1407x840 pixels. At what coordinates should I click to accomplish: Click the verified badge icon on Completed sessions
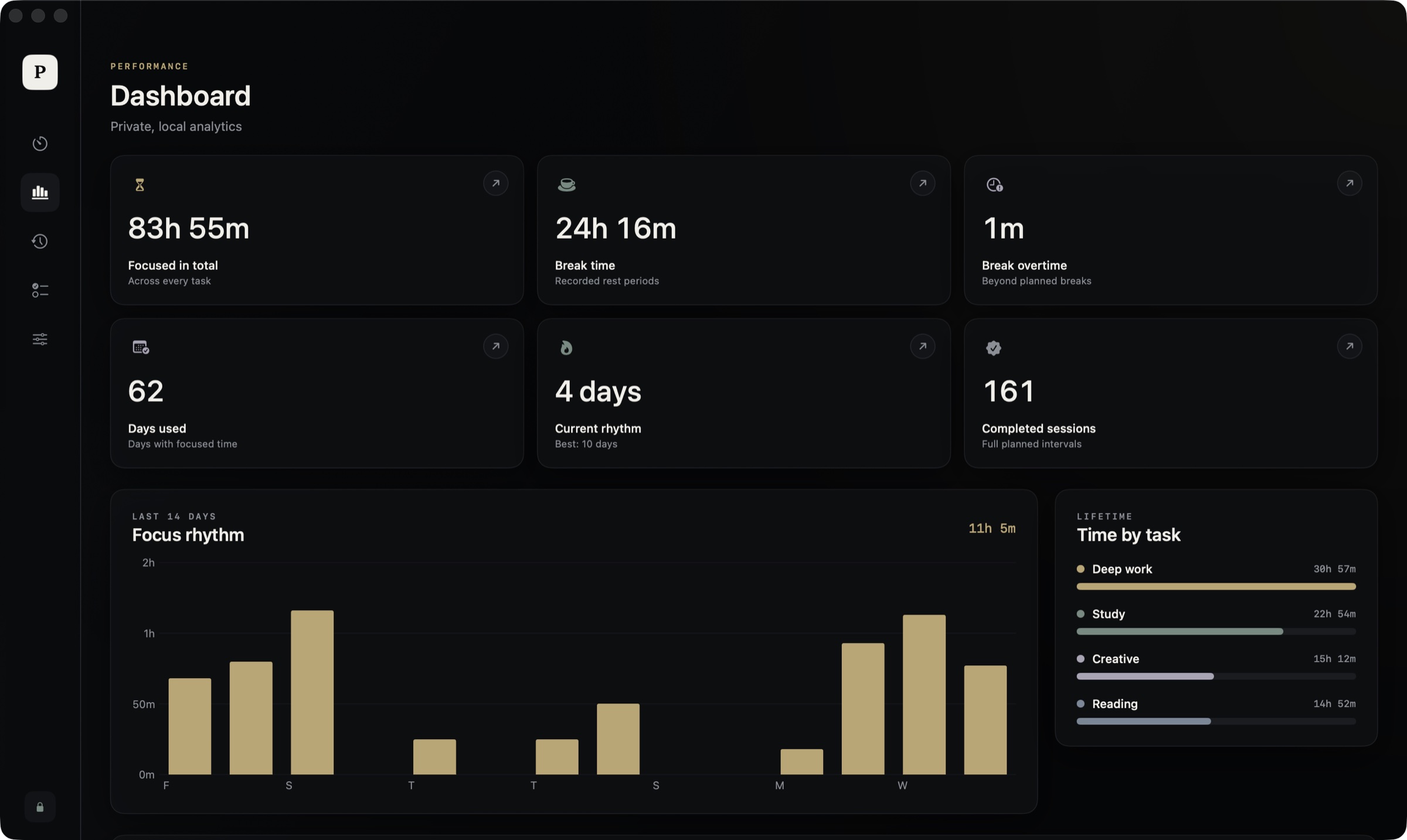pyautogui.click(x=993, y=348)
